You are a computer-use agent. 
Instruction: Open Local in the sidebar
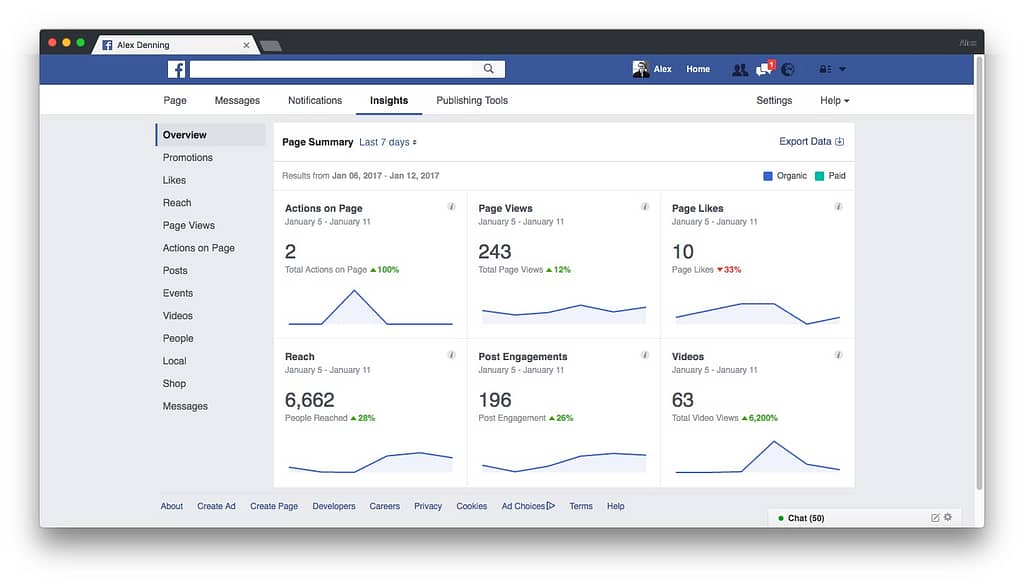174,361
